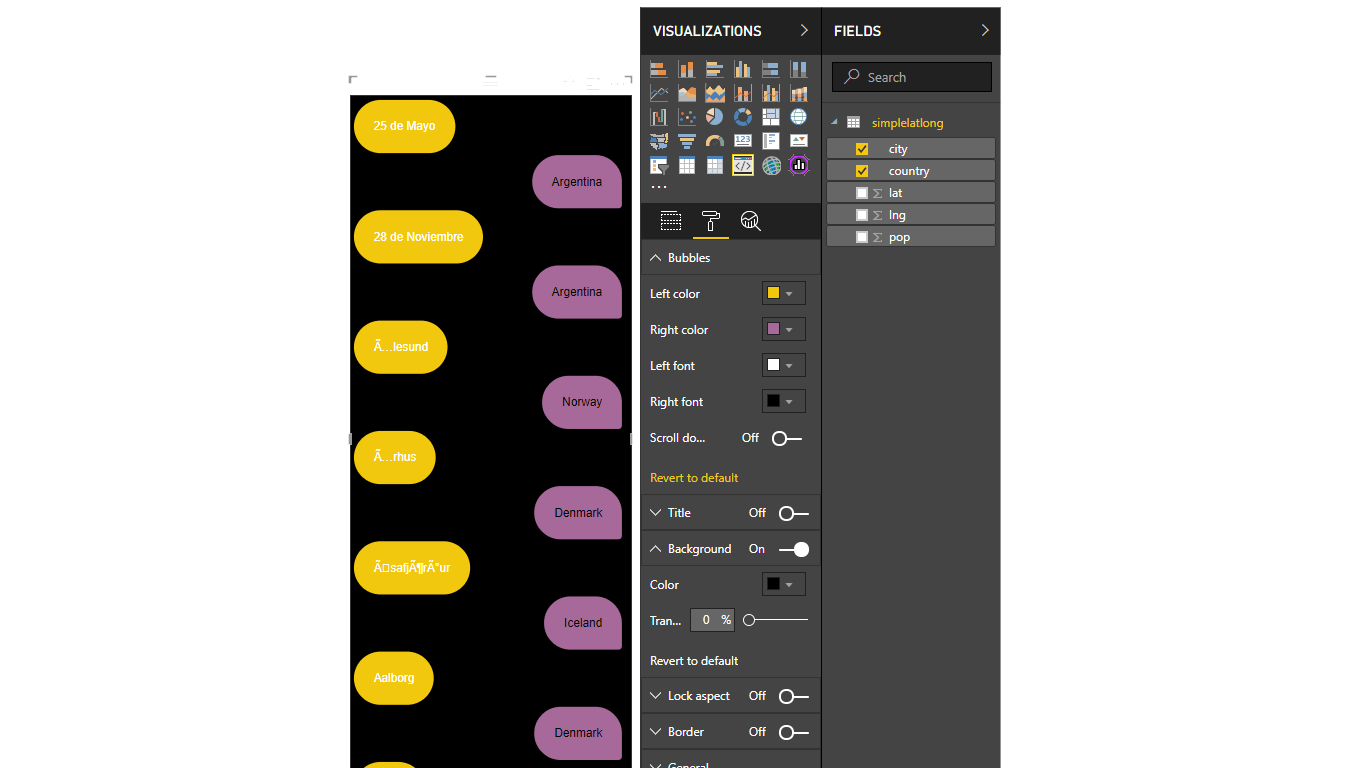
Task: Collapse the Bubbles section chevron
Action: 656,258
